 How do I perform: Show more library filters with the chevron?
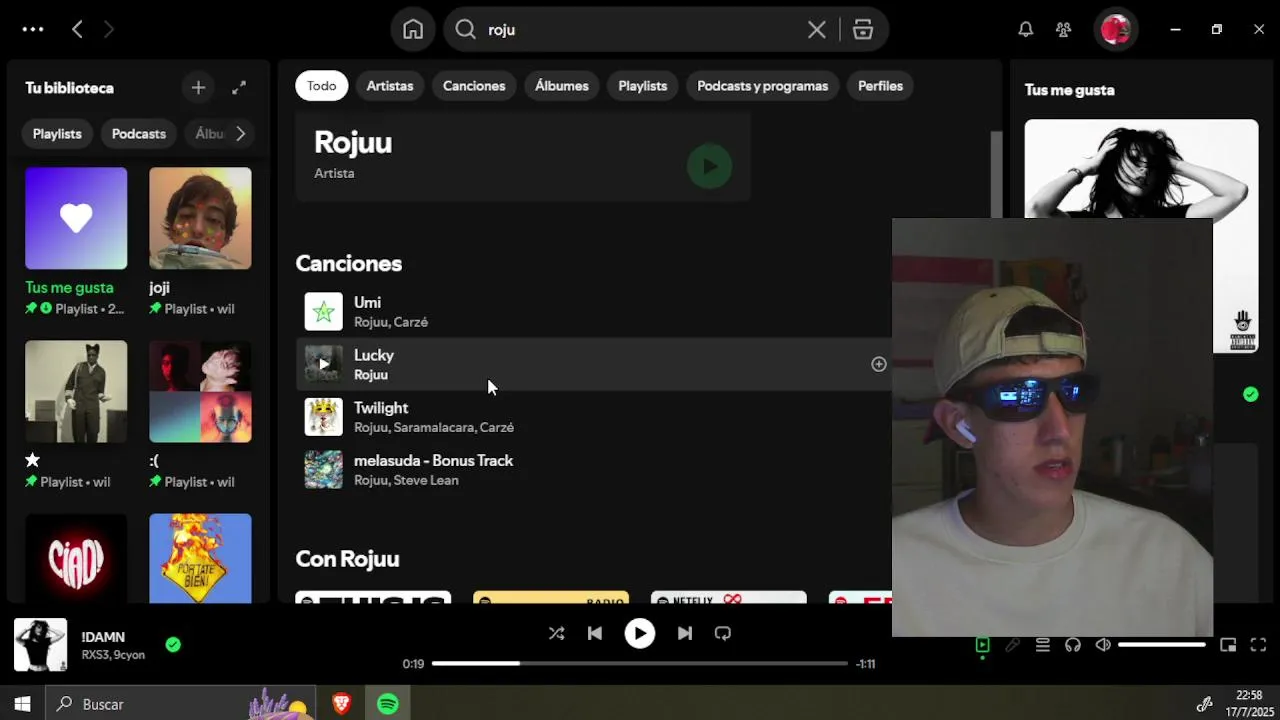pos(240,133)
